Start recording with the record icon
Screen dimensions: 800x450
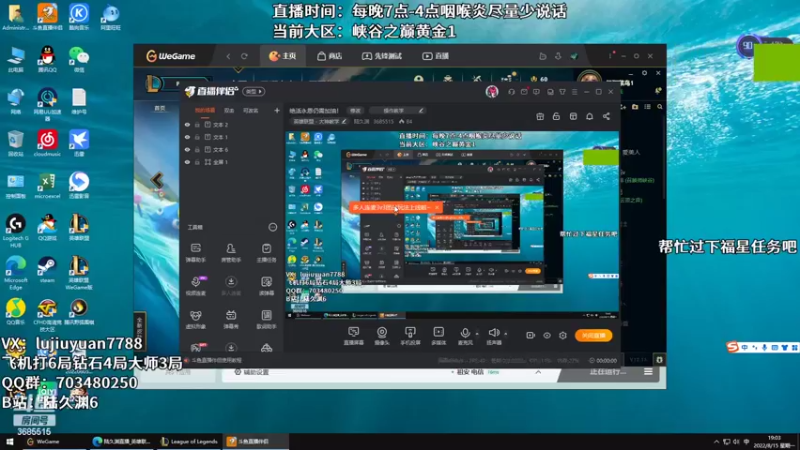pyautogui.click(x=531, y=335)
